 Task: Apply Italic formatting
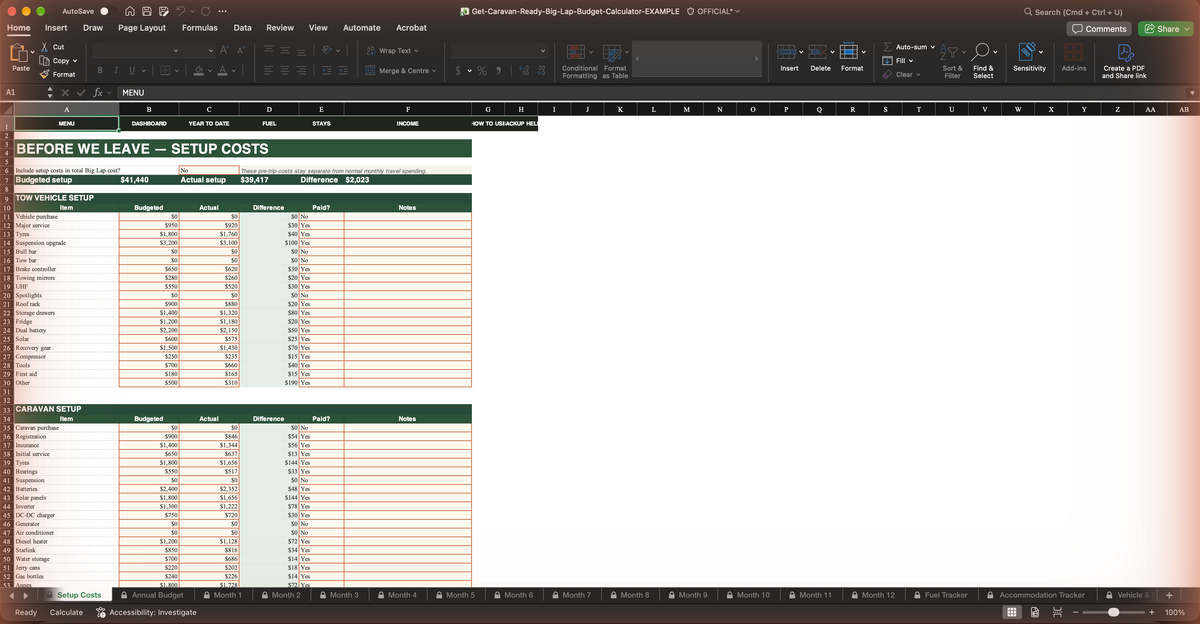[116, 70]
